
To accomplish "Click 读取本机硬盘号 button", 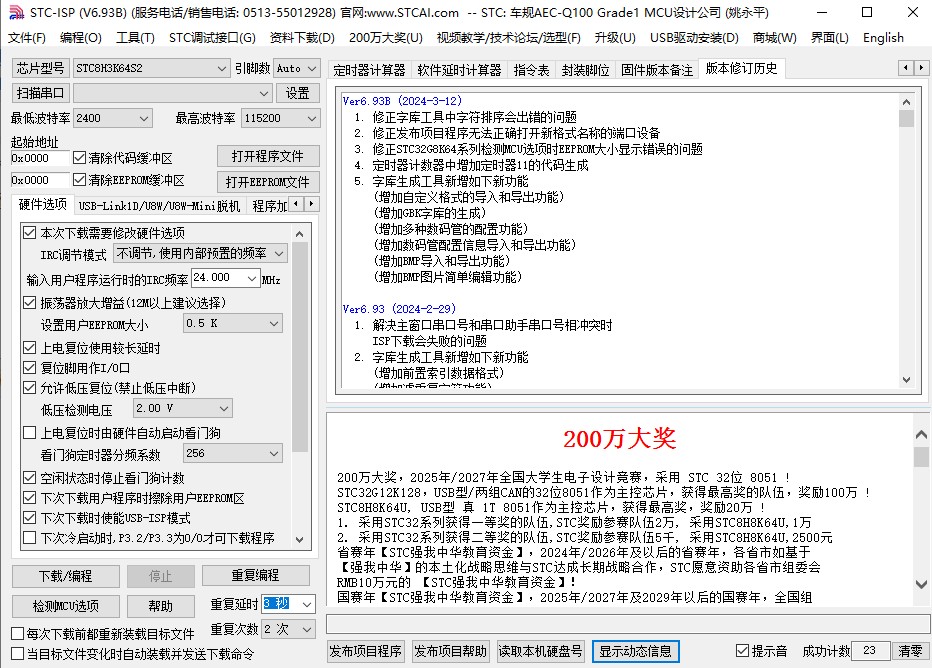I will coord(540,651).
